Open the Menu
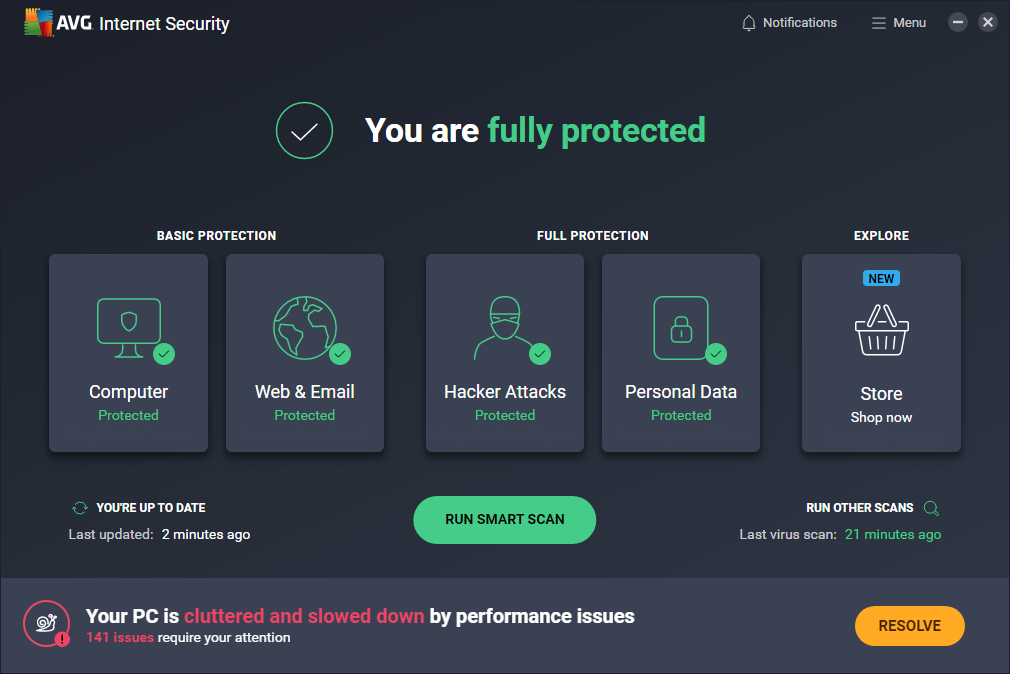The height and width of the screenshot is (674, 1010). [x=897, y=22]
